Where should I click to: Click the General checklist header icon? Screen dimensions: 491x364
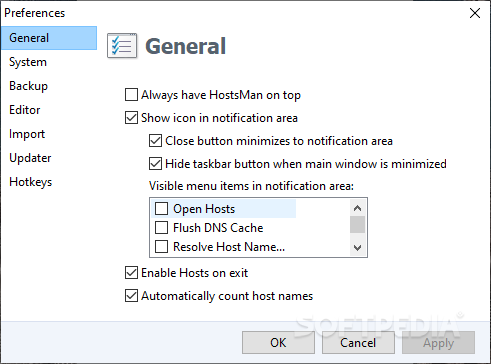pyautogui.click(x=122, y=46)
